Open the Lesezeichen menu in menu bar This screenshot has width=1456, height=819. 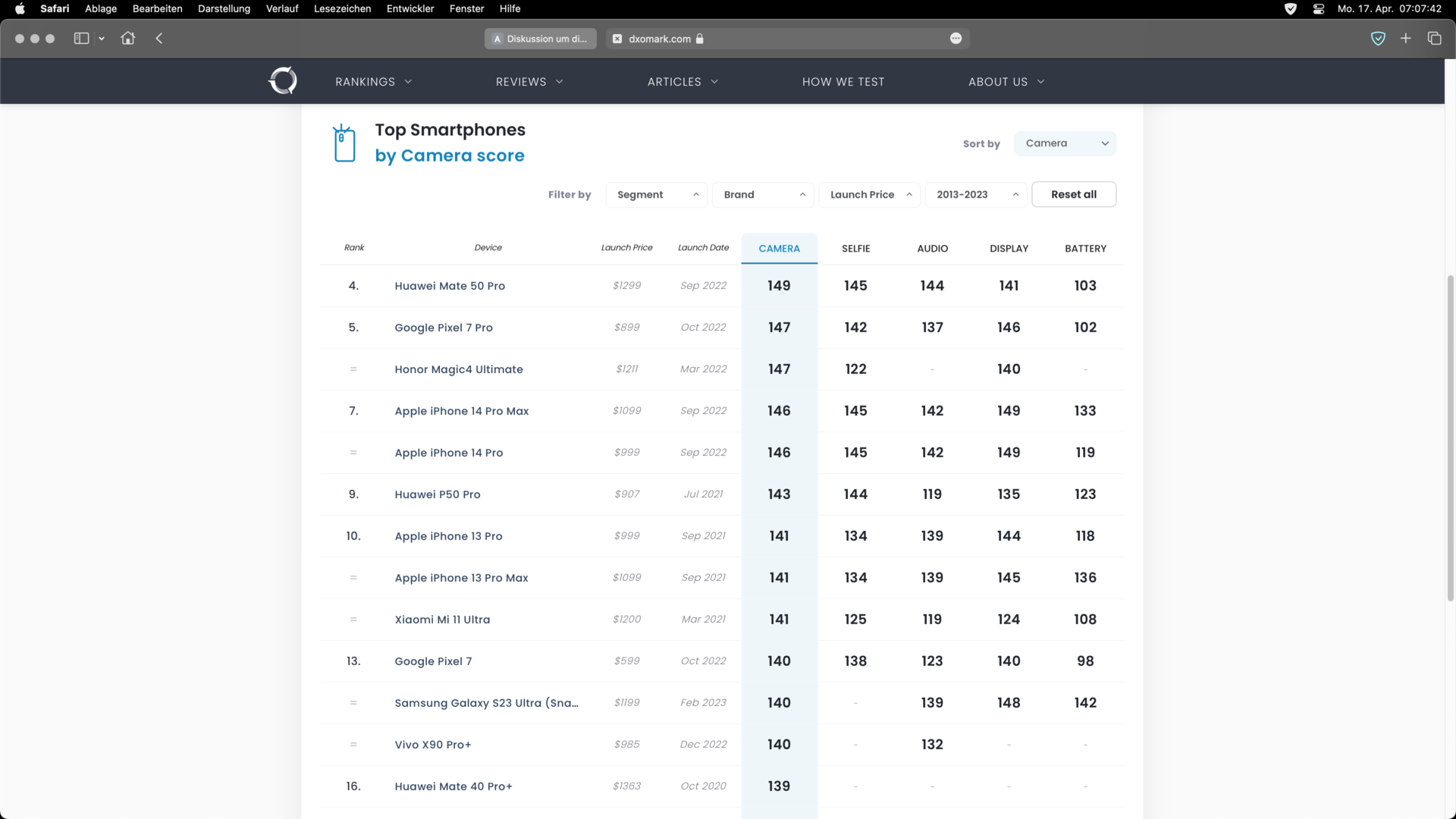coord(342,9)
